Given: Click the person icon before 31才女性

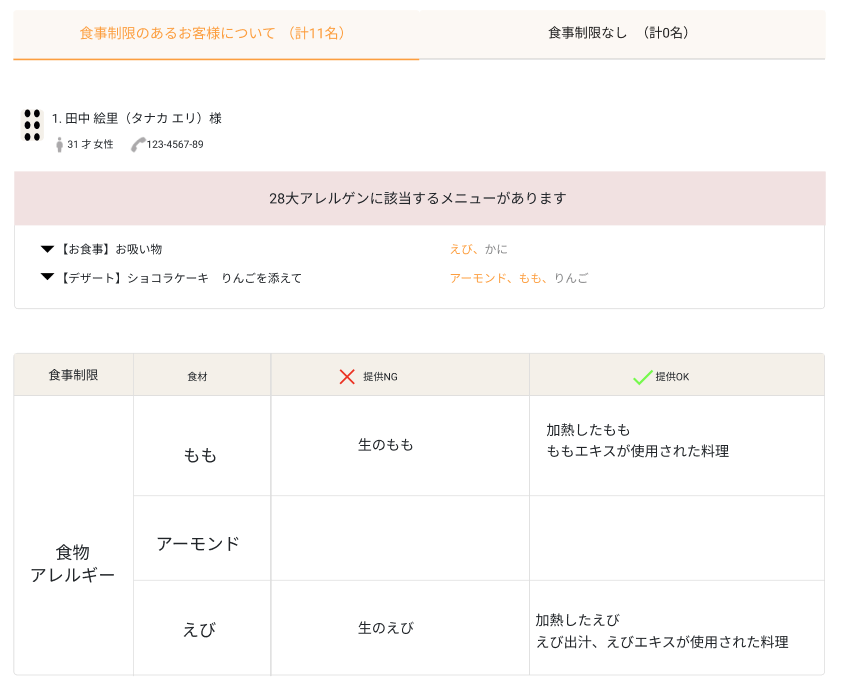Looking at the screenshot, I should (x=56, y=142).
